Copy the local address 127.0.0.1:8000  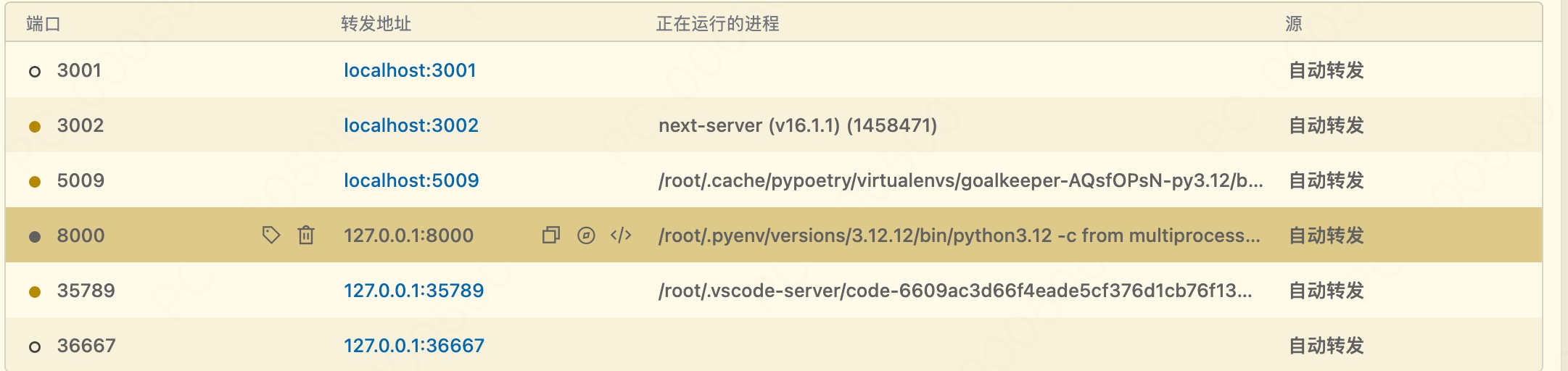551,235
